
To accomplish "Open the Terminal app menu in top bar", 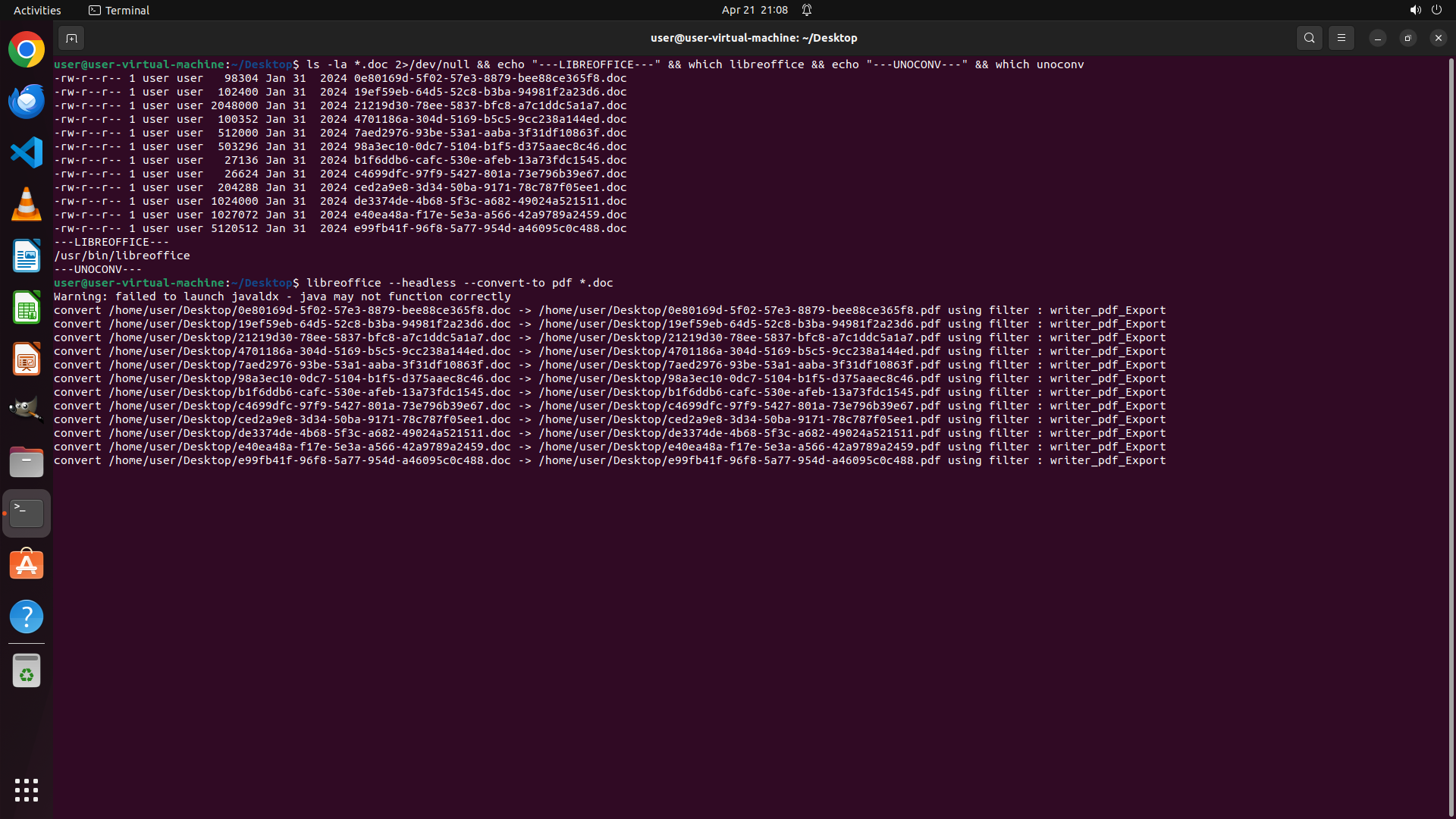I will point(119,10).
